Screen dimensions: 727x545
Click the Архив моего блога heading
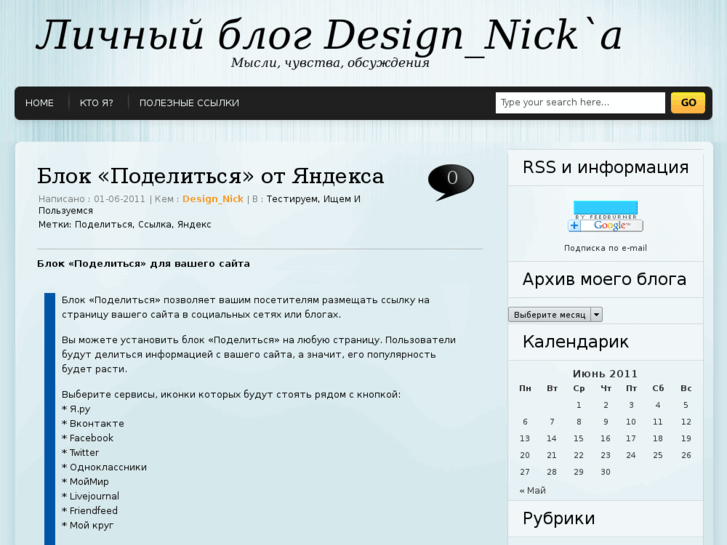604,279
